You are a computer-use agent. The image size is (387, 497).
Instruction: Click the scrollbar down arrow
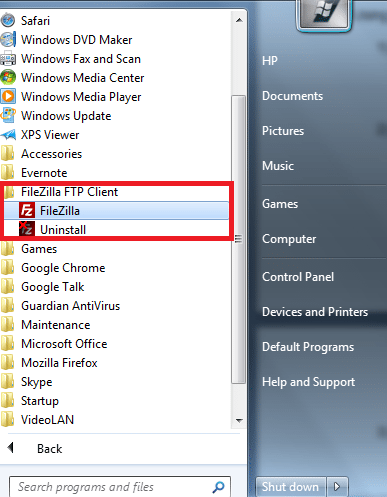click(x=239, y=420)
